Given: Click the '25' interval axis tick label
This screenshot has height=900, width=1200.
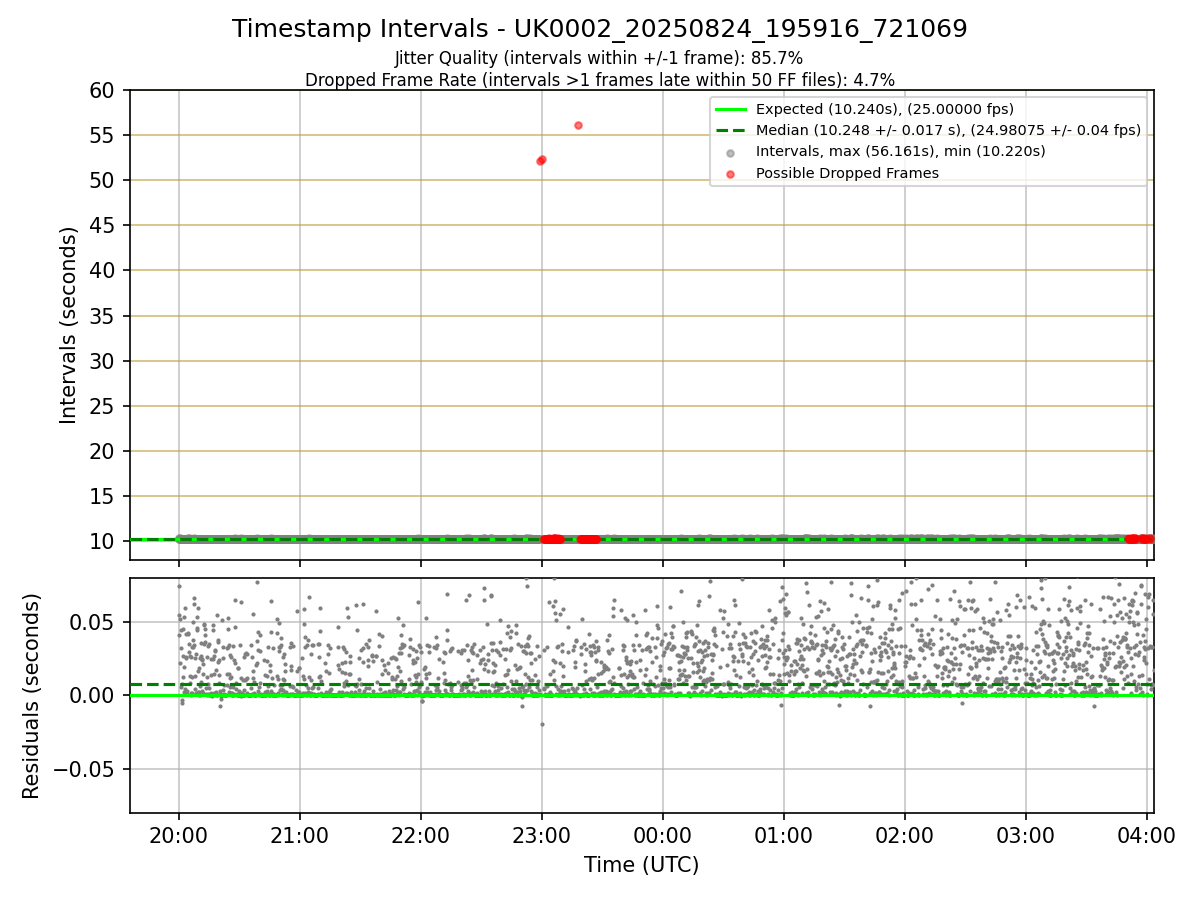Looking at the screenshot, I should [x=103, y=407].
